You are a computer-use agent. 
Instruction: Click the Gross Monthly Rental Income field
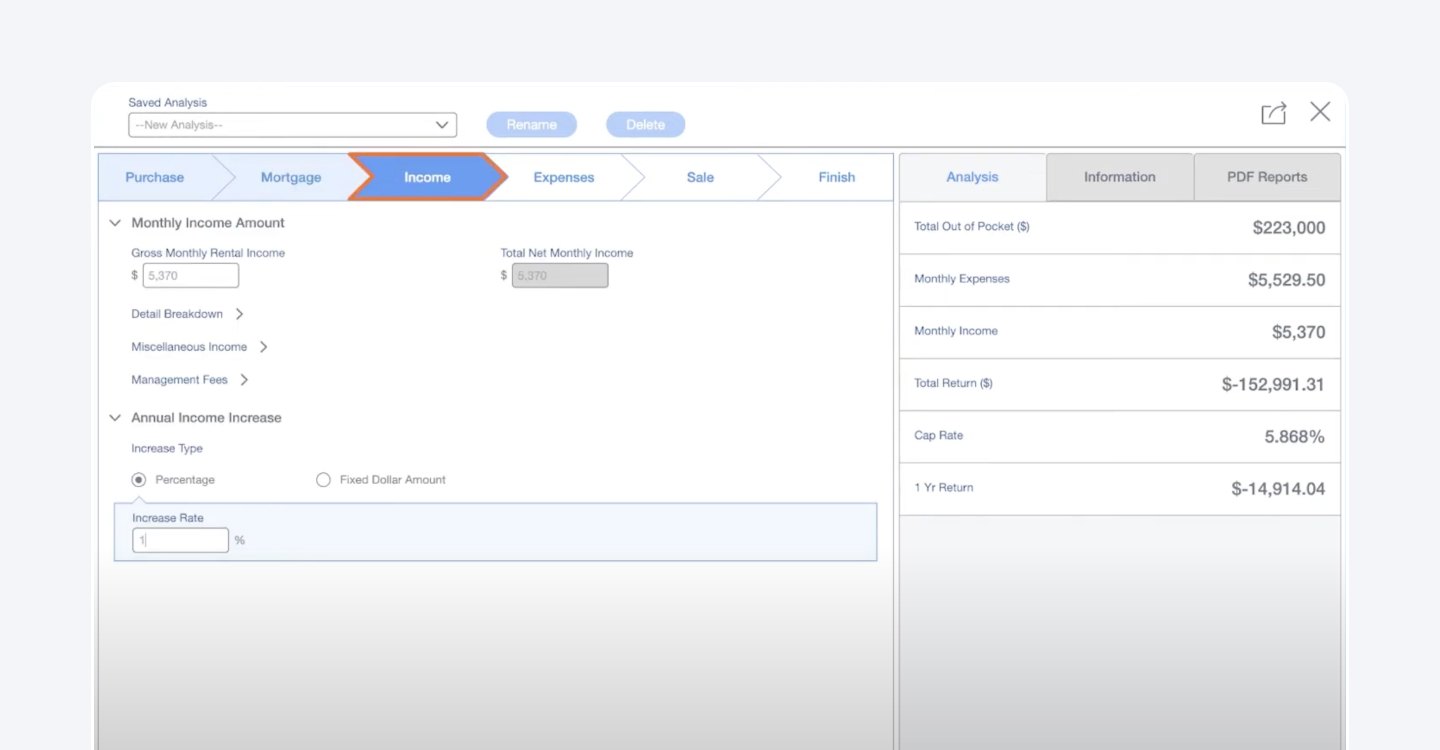[191, 276]
